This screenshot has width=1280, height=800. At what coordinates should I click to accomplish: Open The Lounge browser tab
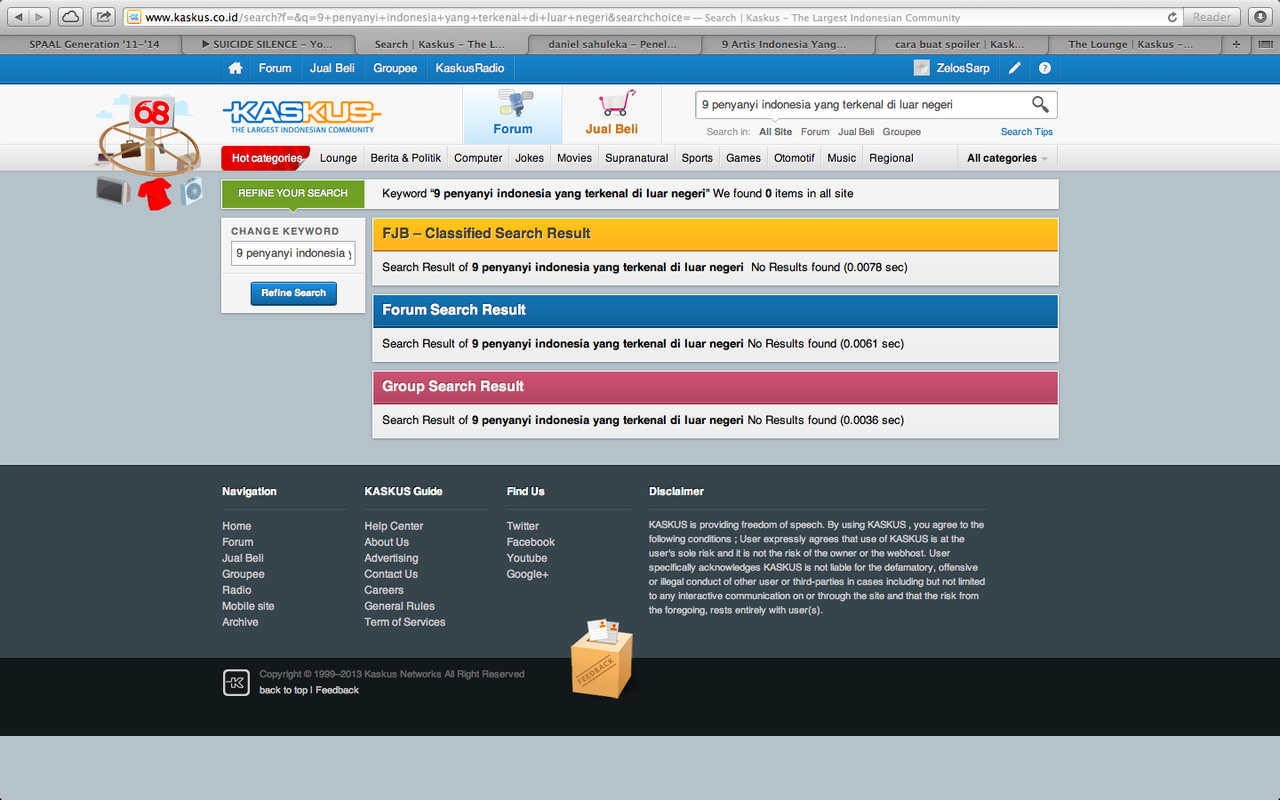point(1131,44)
